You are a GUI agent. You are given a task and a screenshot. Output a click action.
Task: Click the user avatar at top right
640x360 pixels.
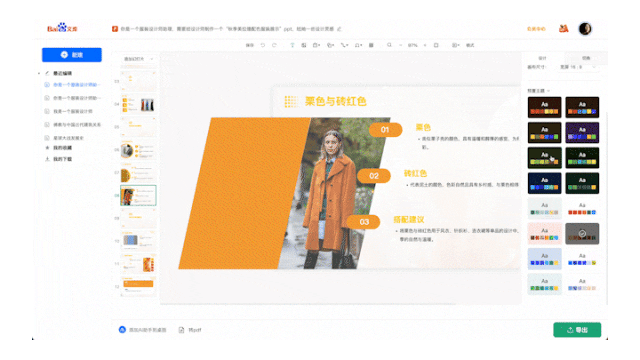pos(585,29)
